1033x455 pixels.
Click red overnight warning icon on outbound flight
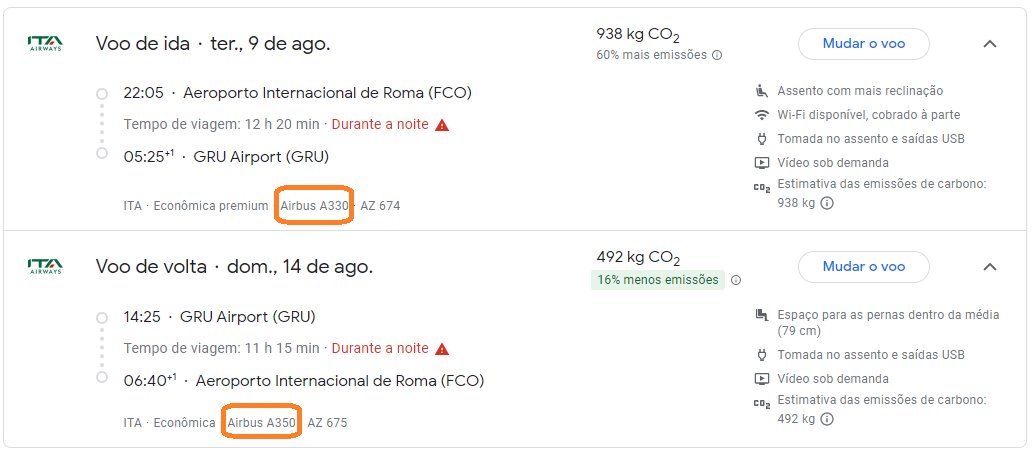click(x=442, y=124)
